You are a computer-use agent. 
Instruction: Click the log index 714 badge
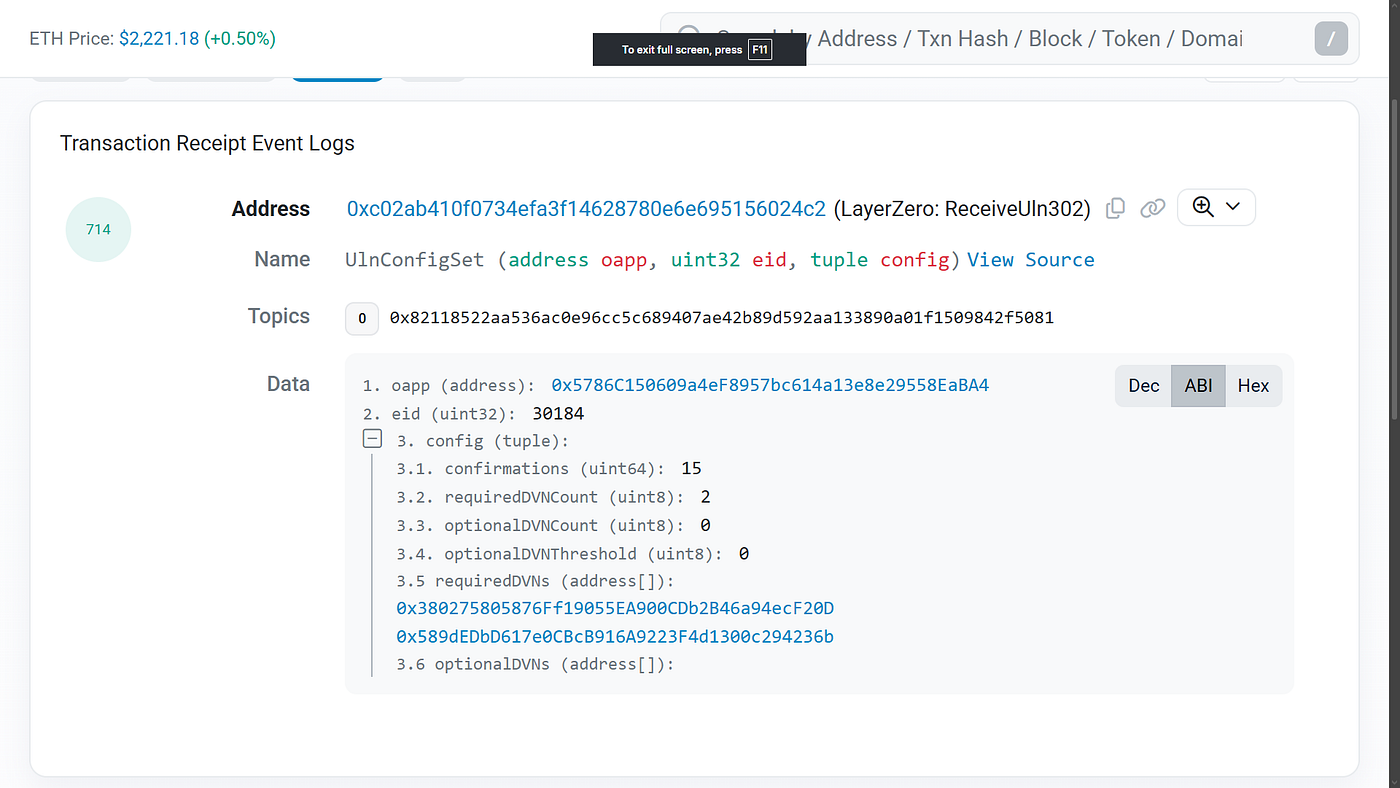[98, 229]
